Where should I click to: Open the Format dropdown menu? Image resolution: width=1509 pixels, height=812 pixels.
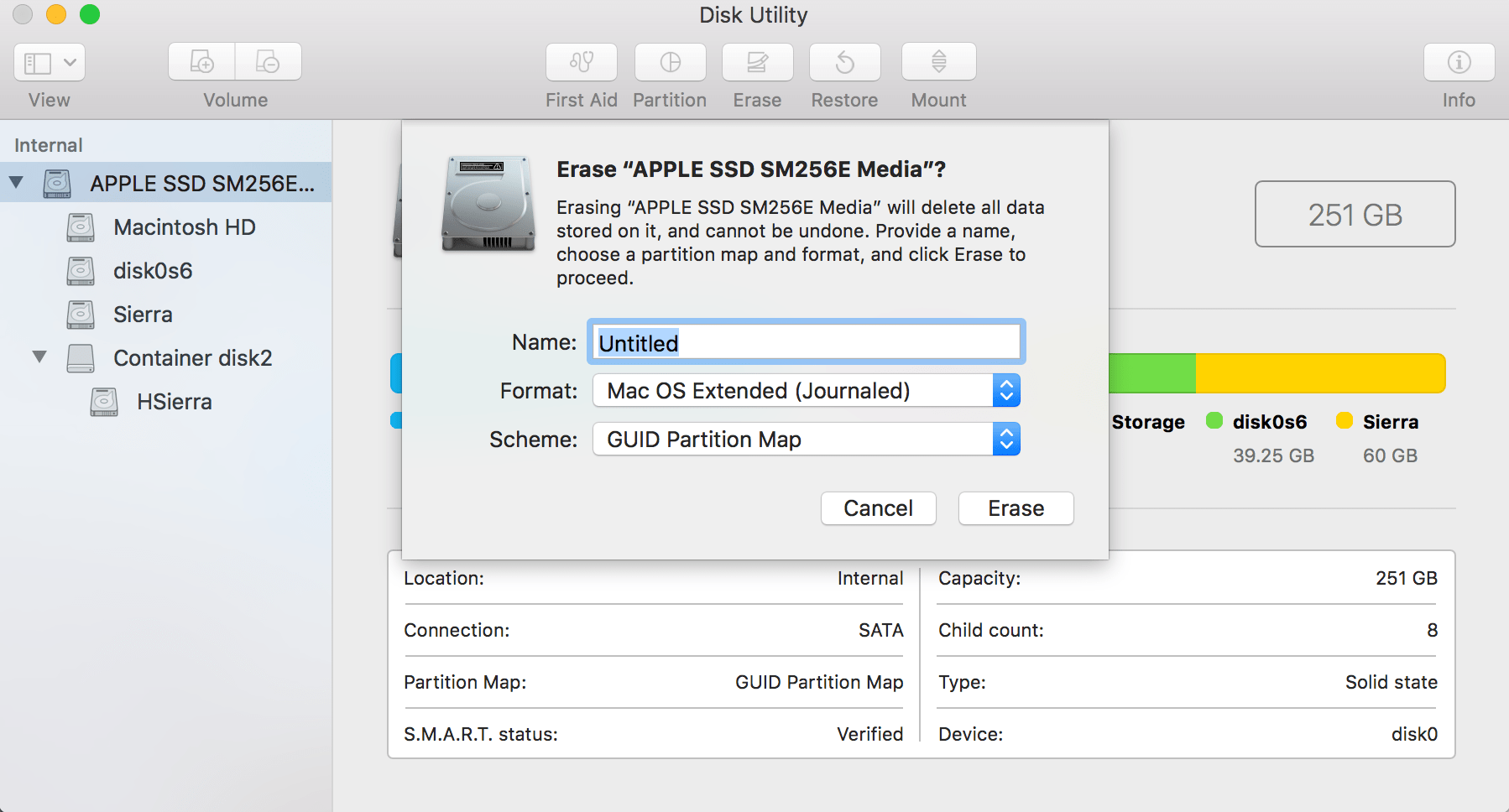click(807, 391)
